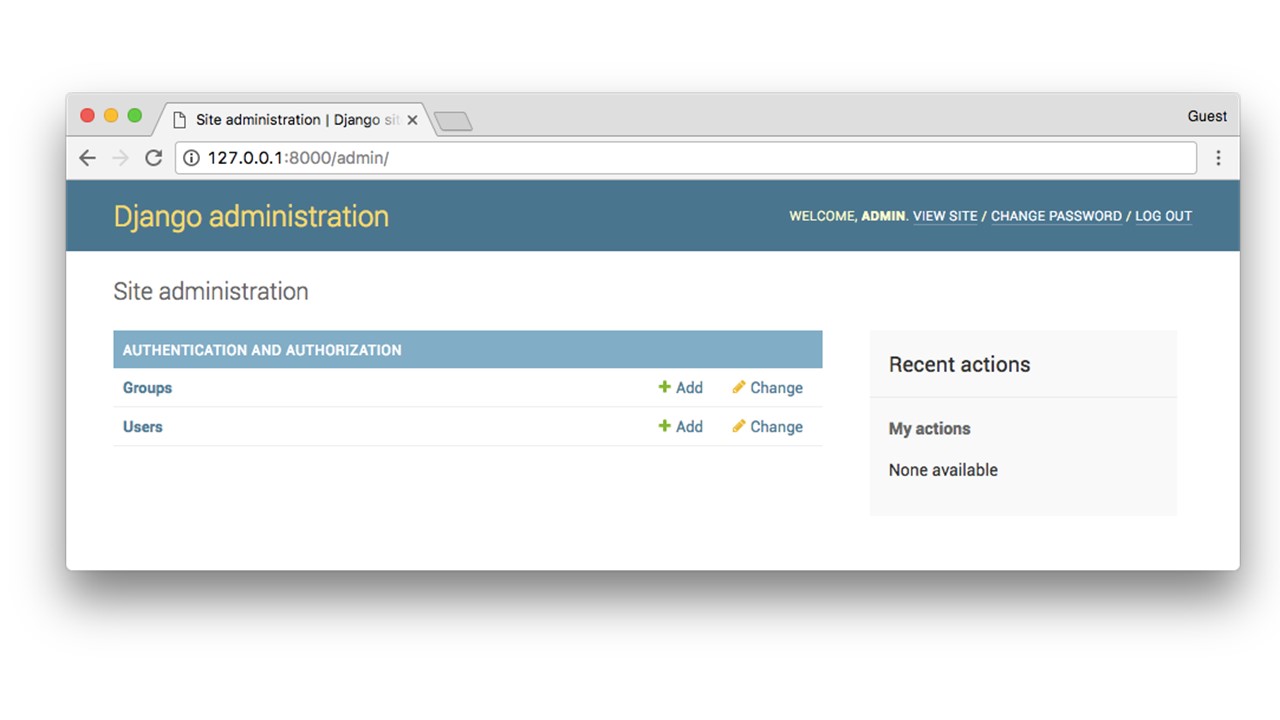Add a new user via the Add link
The width and height of the screenshot is (1280, 720).
[x=680, y=427]
